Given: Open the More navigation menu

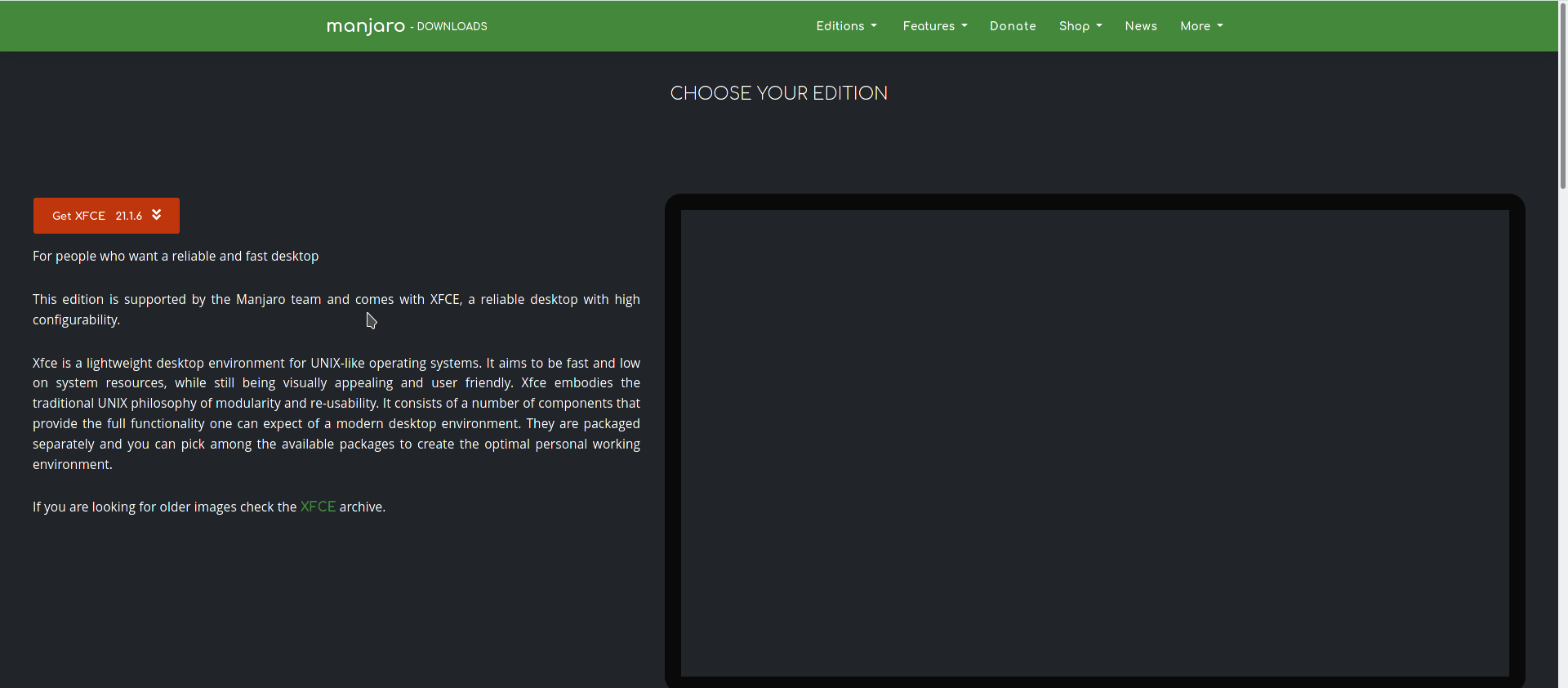Looking at the screenshot, I should click(x=1195, y=26).
